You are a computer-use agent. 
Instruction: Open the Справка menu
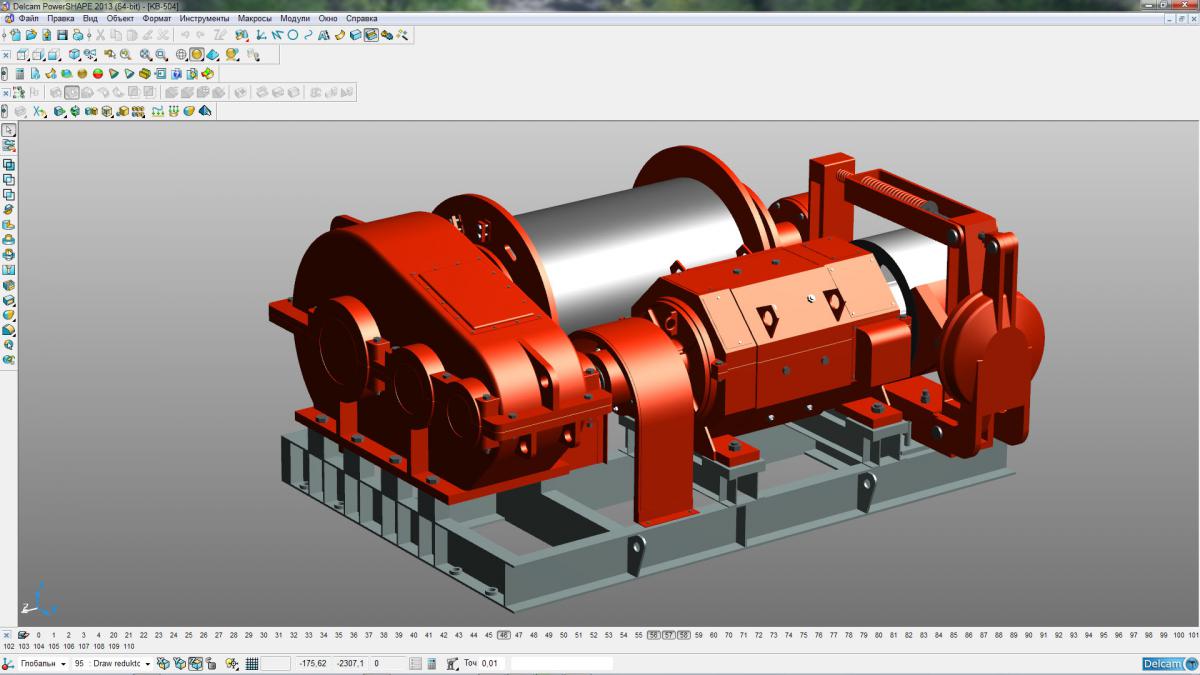pos(361,18)
